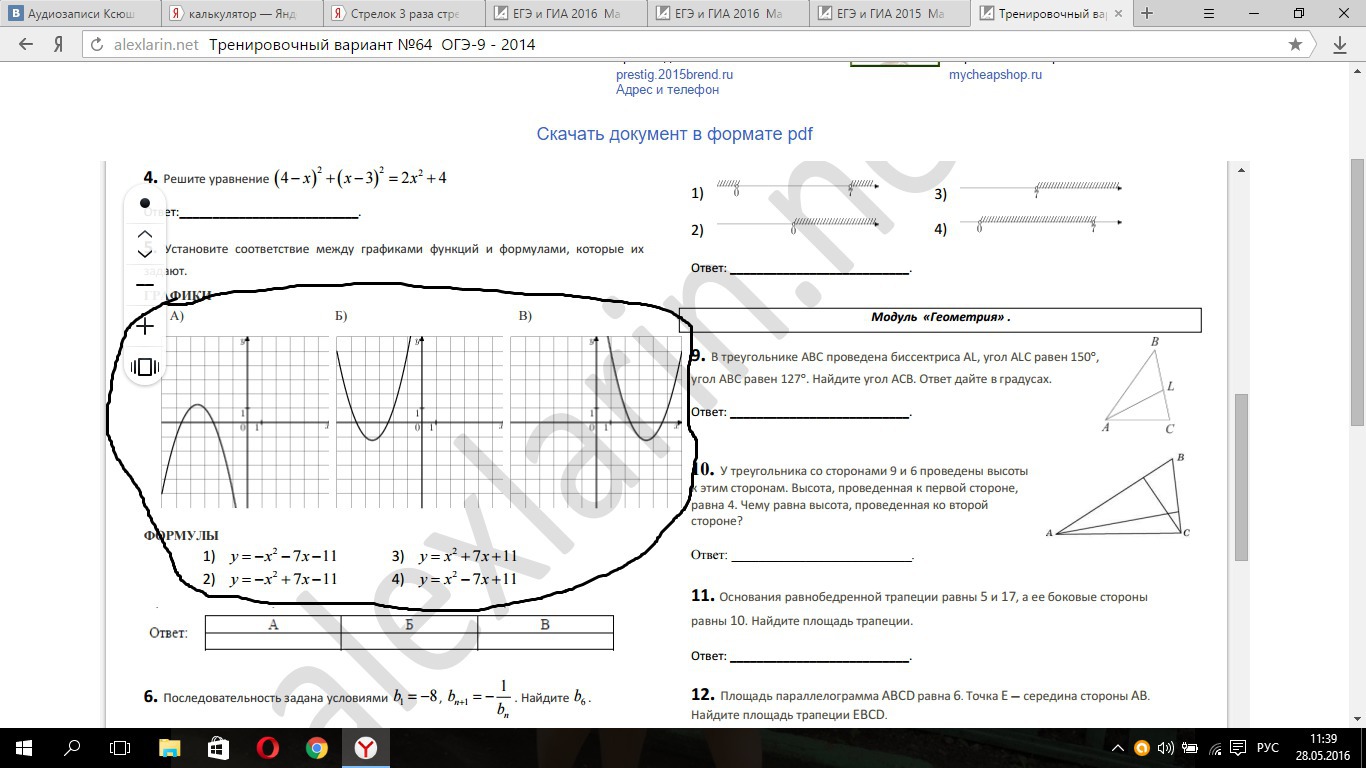
Task: Open the Opera browser from the taskbar
Action: click(267, 747)
